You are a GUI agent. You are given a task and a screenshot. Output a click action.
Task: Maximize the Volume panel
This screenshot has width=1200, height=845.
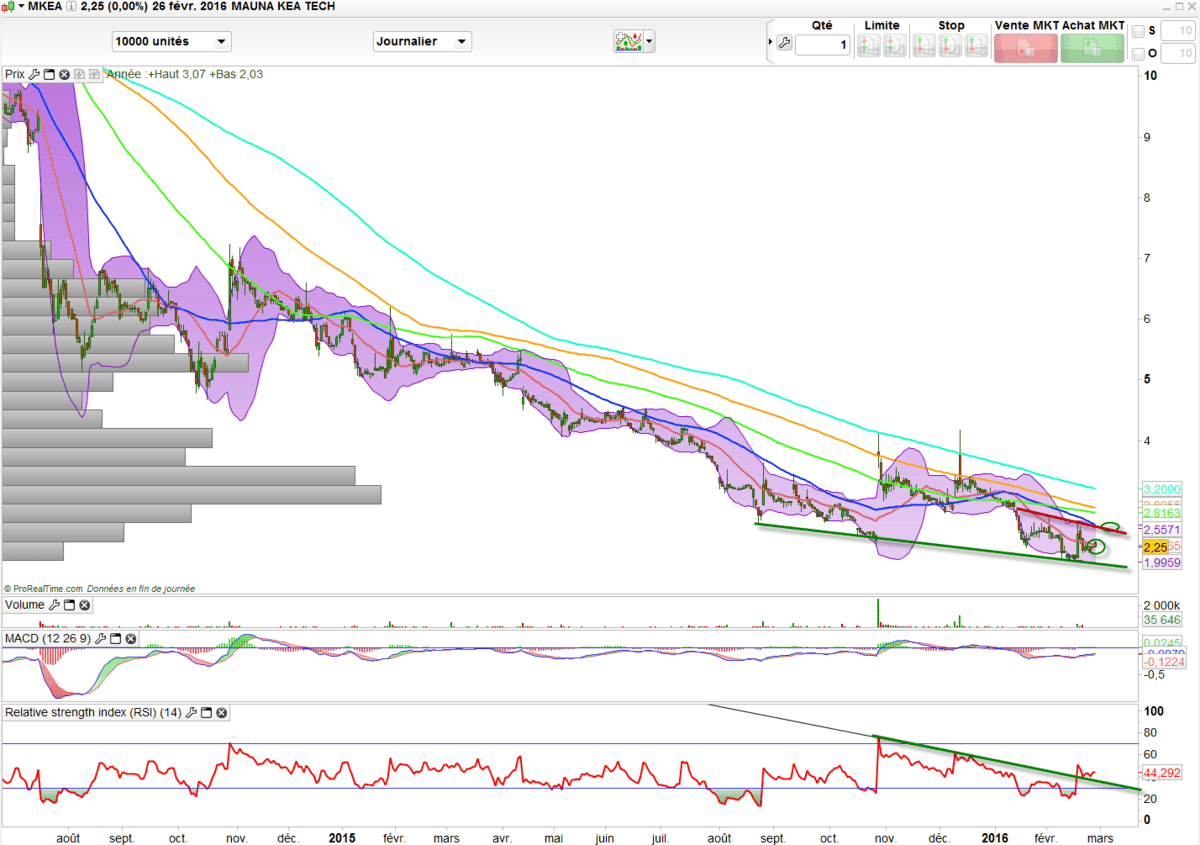(x=70, y=605)
